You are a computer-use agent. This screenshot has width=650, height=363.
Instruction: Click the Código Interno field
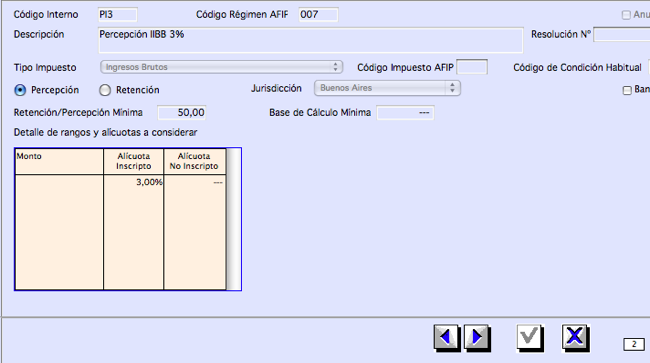click(118, 15)
